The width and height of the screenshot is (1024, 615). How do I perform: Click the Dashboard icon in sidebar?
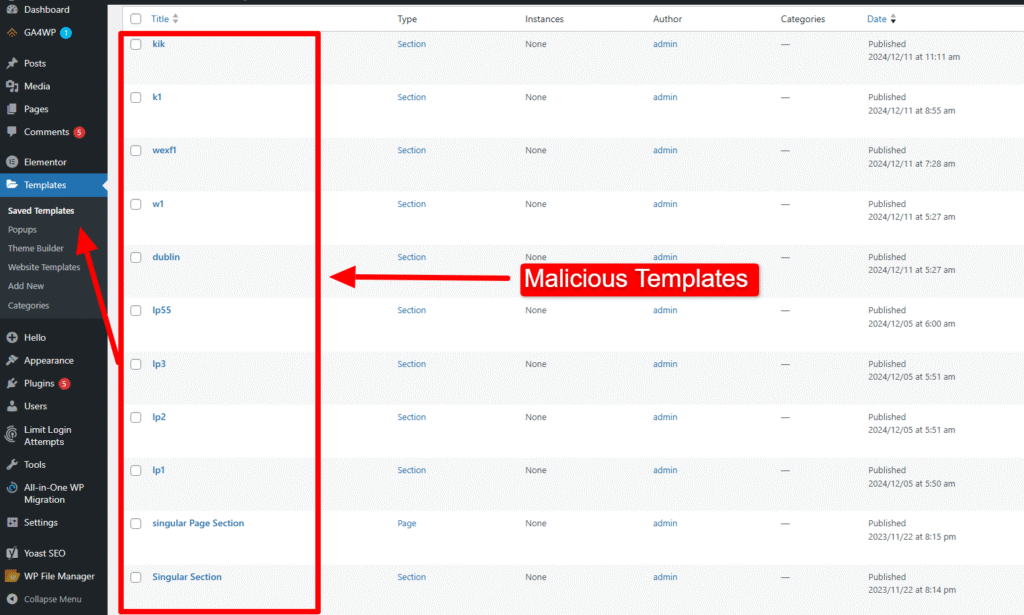click(12, 9)
